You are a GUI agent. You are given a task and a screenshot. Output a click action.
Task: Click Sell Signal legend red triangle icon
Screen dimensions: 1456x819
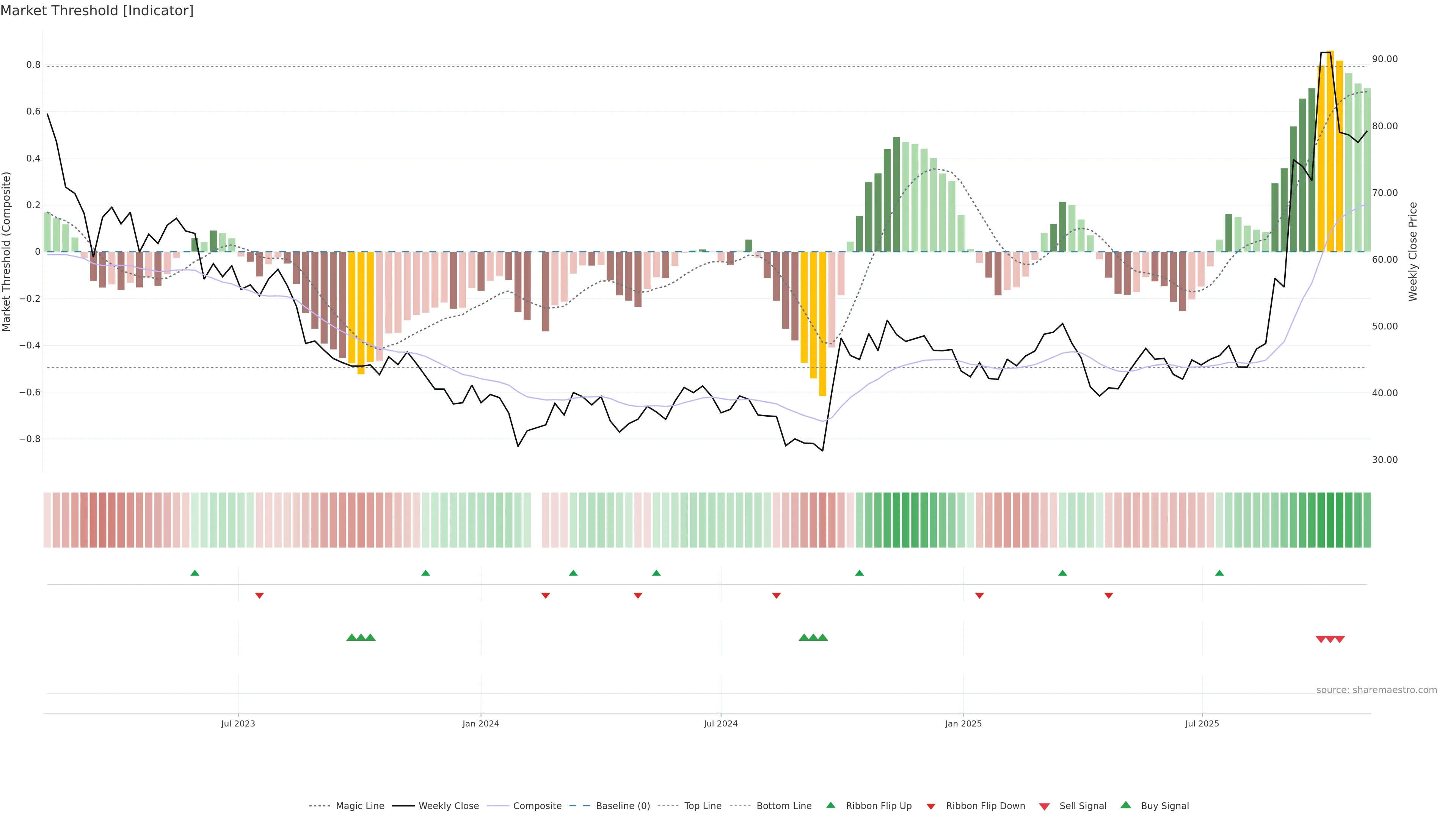coord(1044,806)
